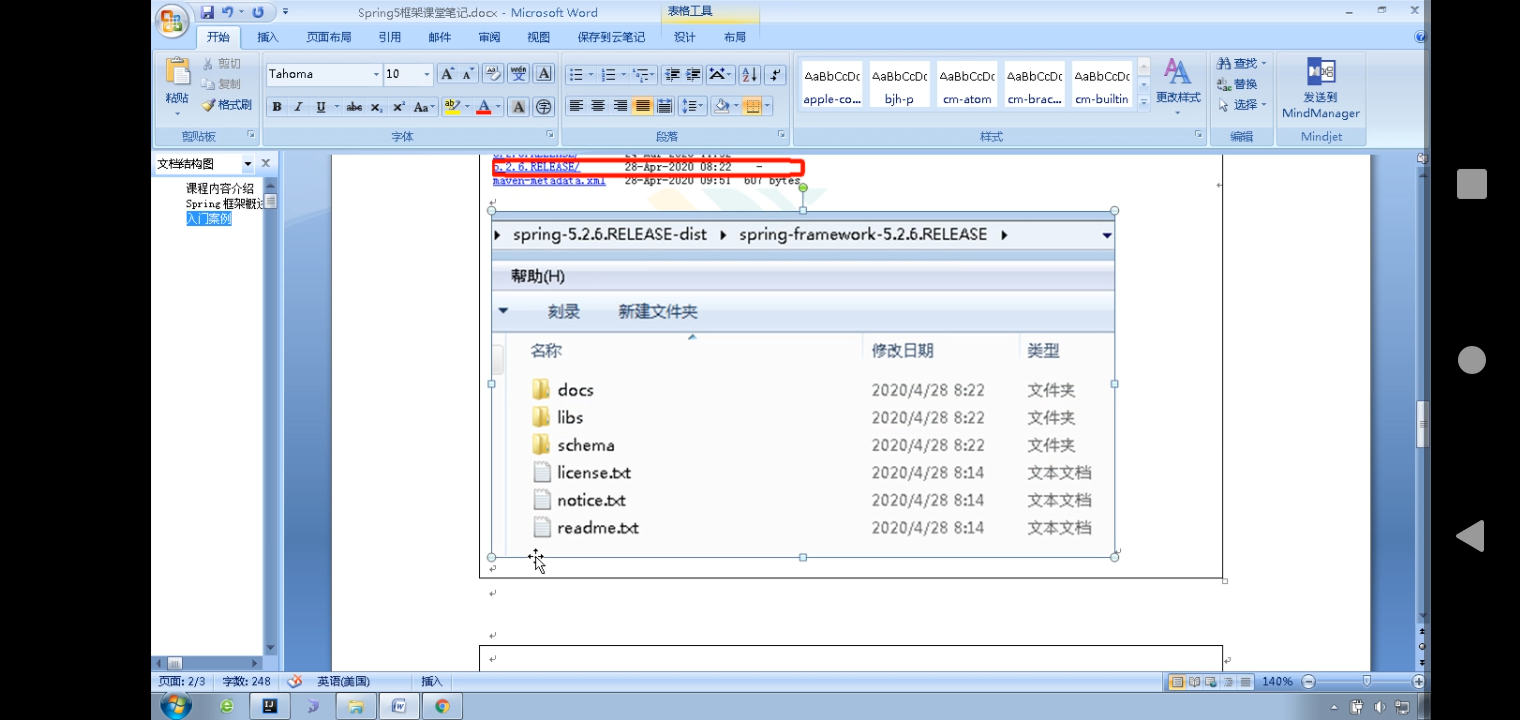Open the Phonetic Guide (wén) tool
1520x720 pixels.
(518, 74)
